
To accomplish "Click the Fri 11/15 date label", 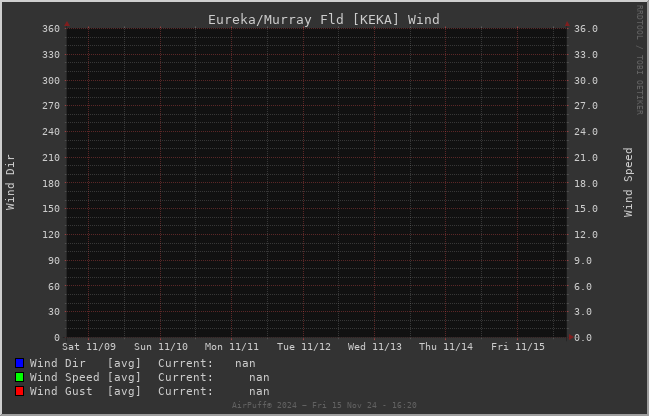I will [518, 346].
